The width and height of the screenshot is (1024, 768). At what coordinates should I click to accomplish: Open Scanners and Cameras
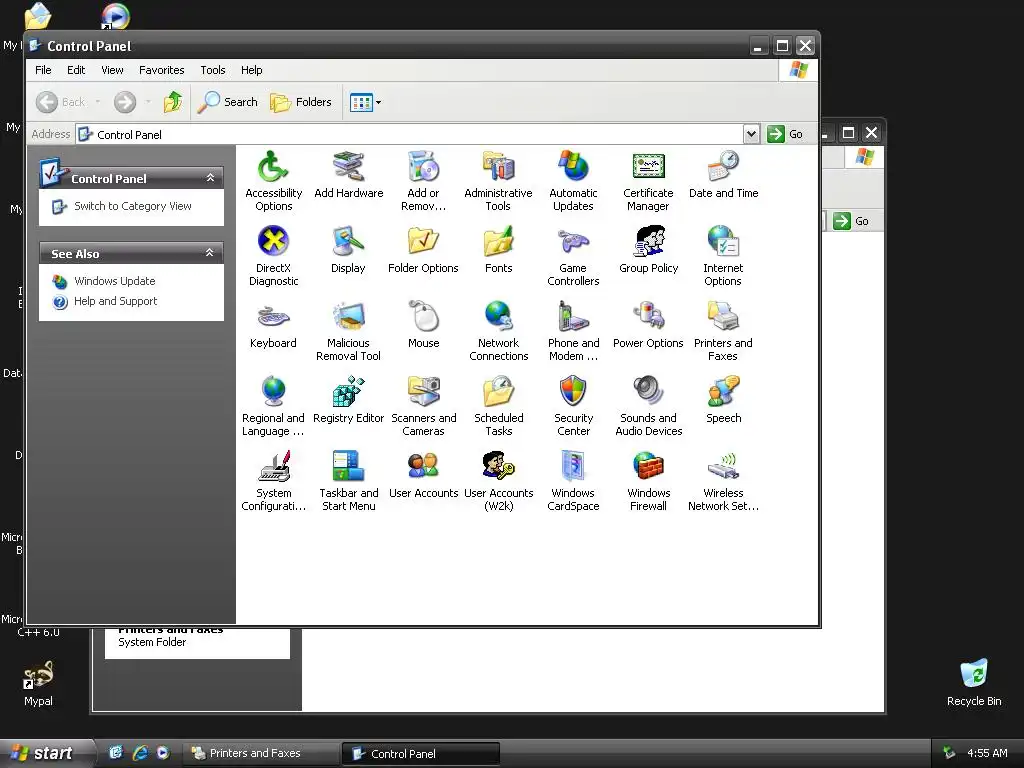click(x=423, y=406)
